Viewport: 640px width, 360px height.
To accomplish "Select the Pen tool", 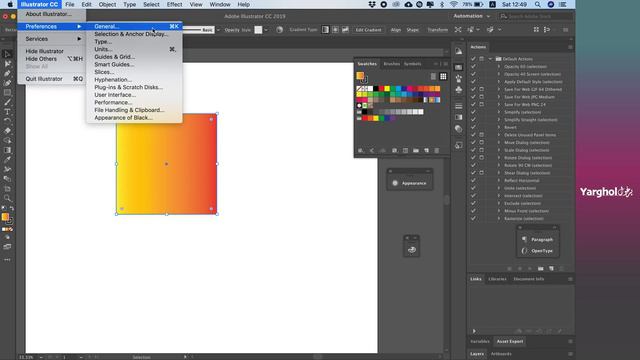I will (7, 73).
